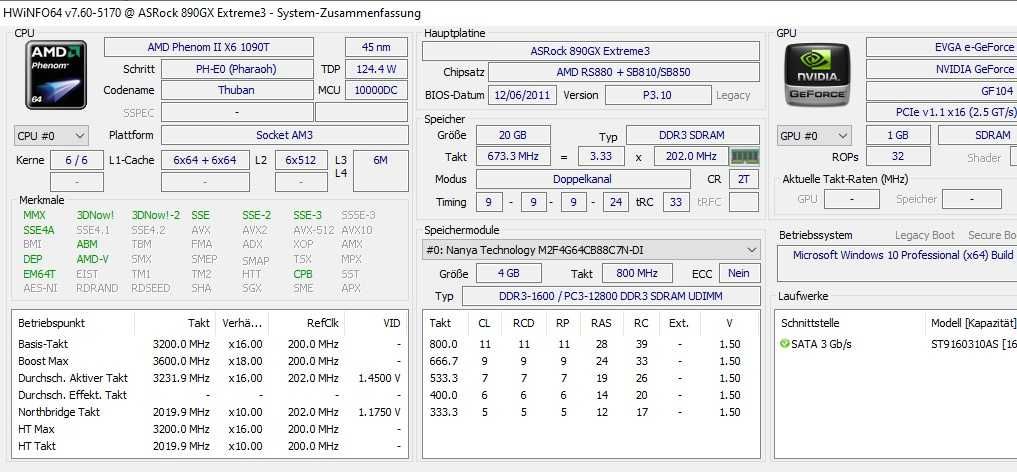1017x472 pixels.
Task: Click the CPB feature label
Action: (303, 274)
